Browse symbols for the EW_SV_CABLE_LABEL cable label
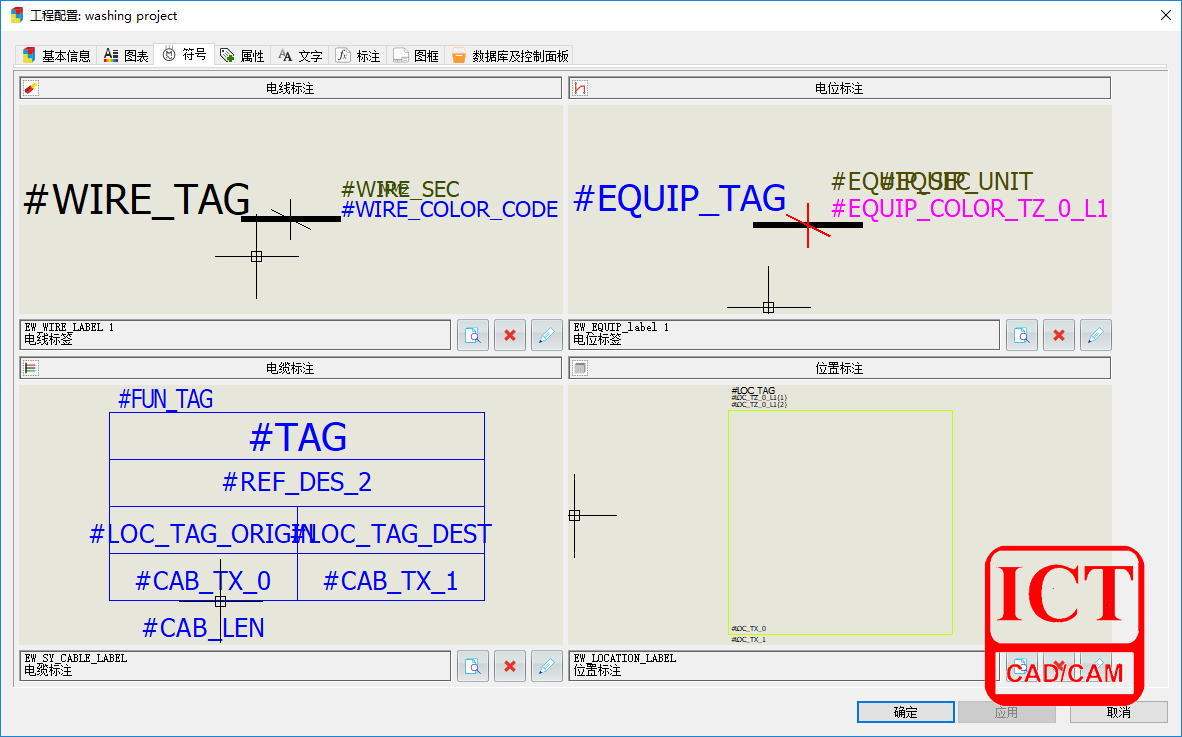The height and width of the screenshot is (737, 1182). (473, 666)
